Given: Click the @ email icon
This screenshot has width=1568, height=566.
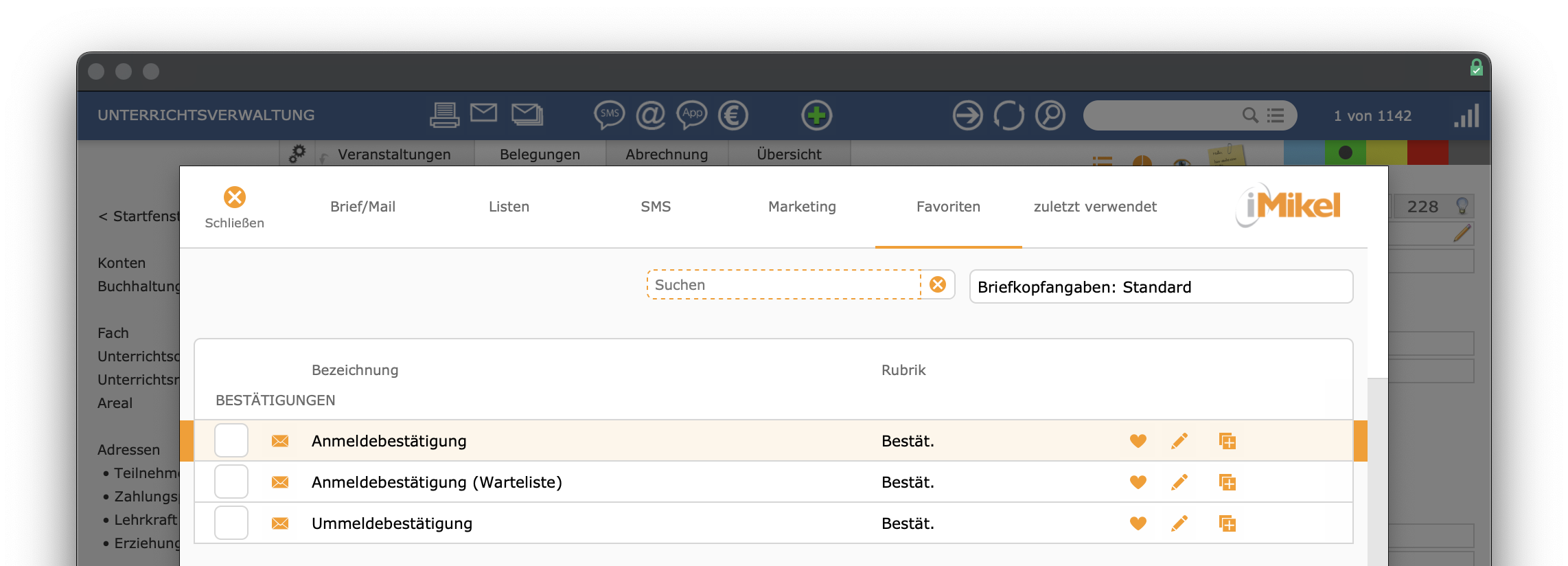Looking at the screenshot, I should coord(650,115).
